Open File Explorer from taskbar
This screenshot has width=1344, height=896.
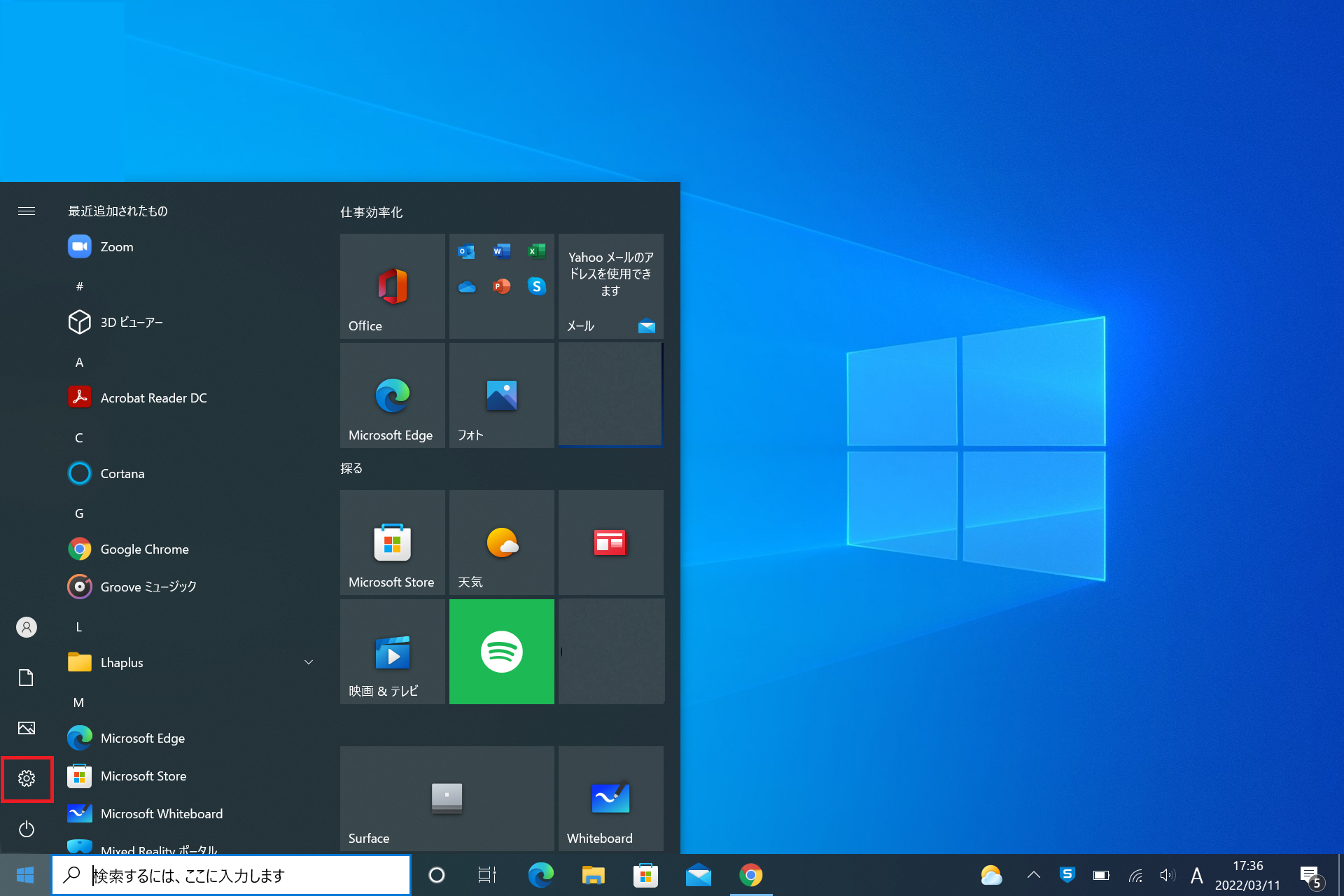point(593,875)
